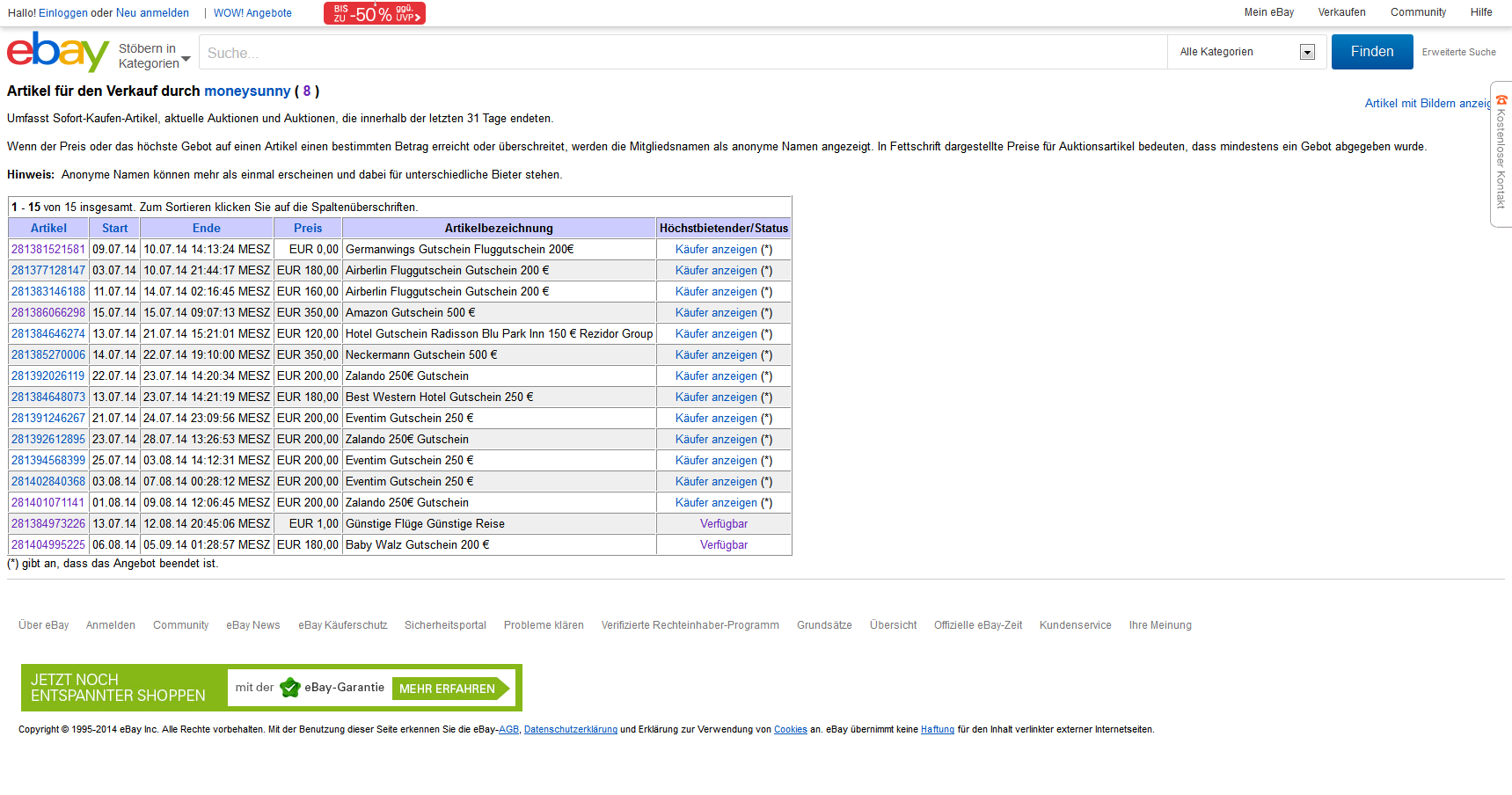
Task: Open the Community top menu item
Action: click(x=1418, y=12)
